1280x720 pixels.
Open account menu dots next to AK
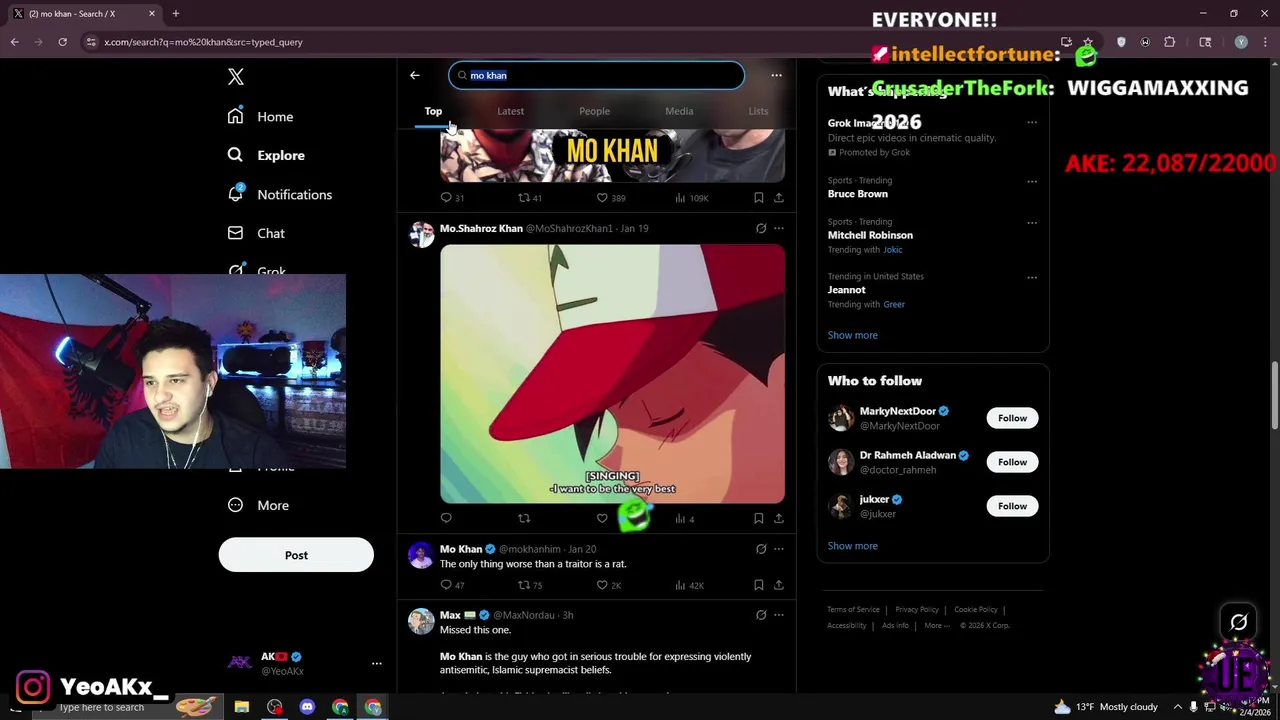[377, 663]
